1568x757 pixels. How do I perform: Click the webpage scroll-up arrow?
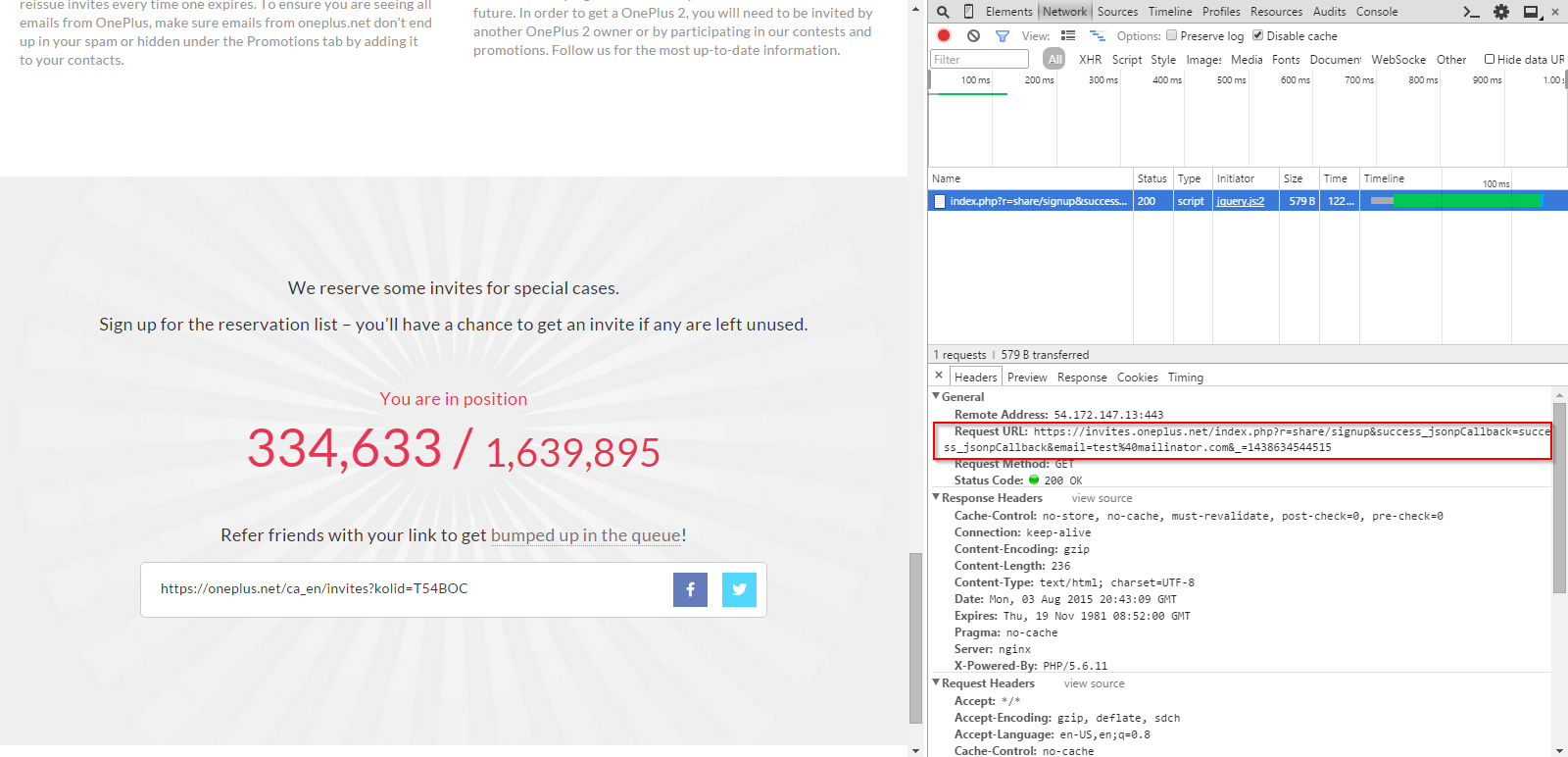(x=916, y=7)
